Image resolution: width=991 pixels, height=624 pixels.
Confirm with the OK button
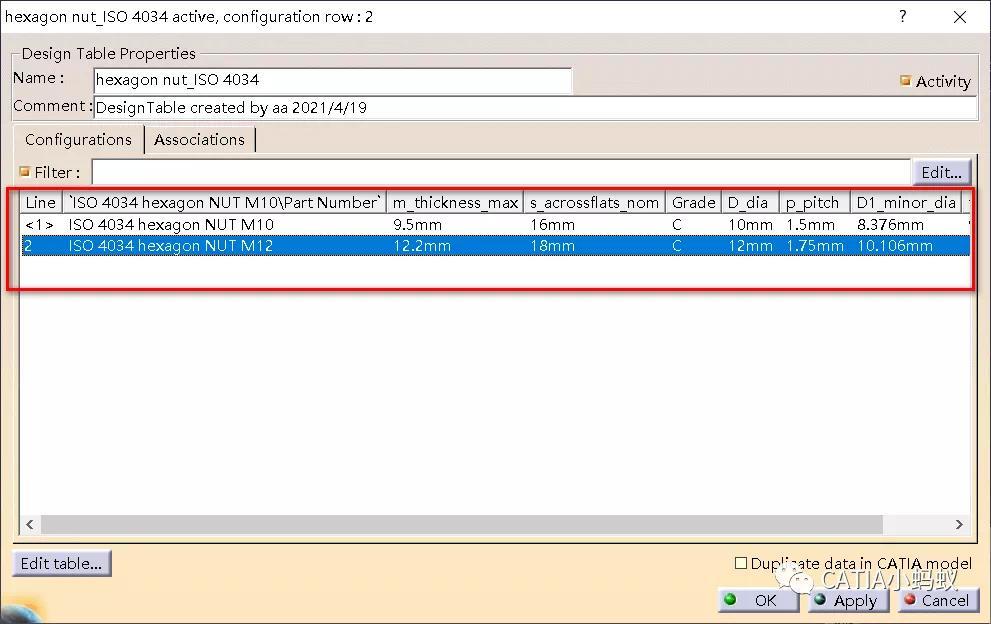coord(758,600)
